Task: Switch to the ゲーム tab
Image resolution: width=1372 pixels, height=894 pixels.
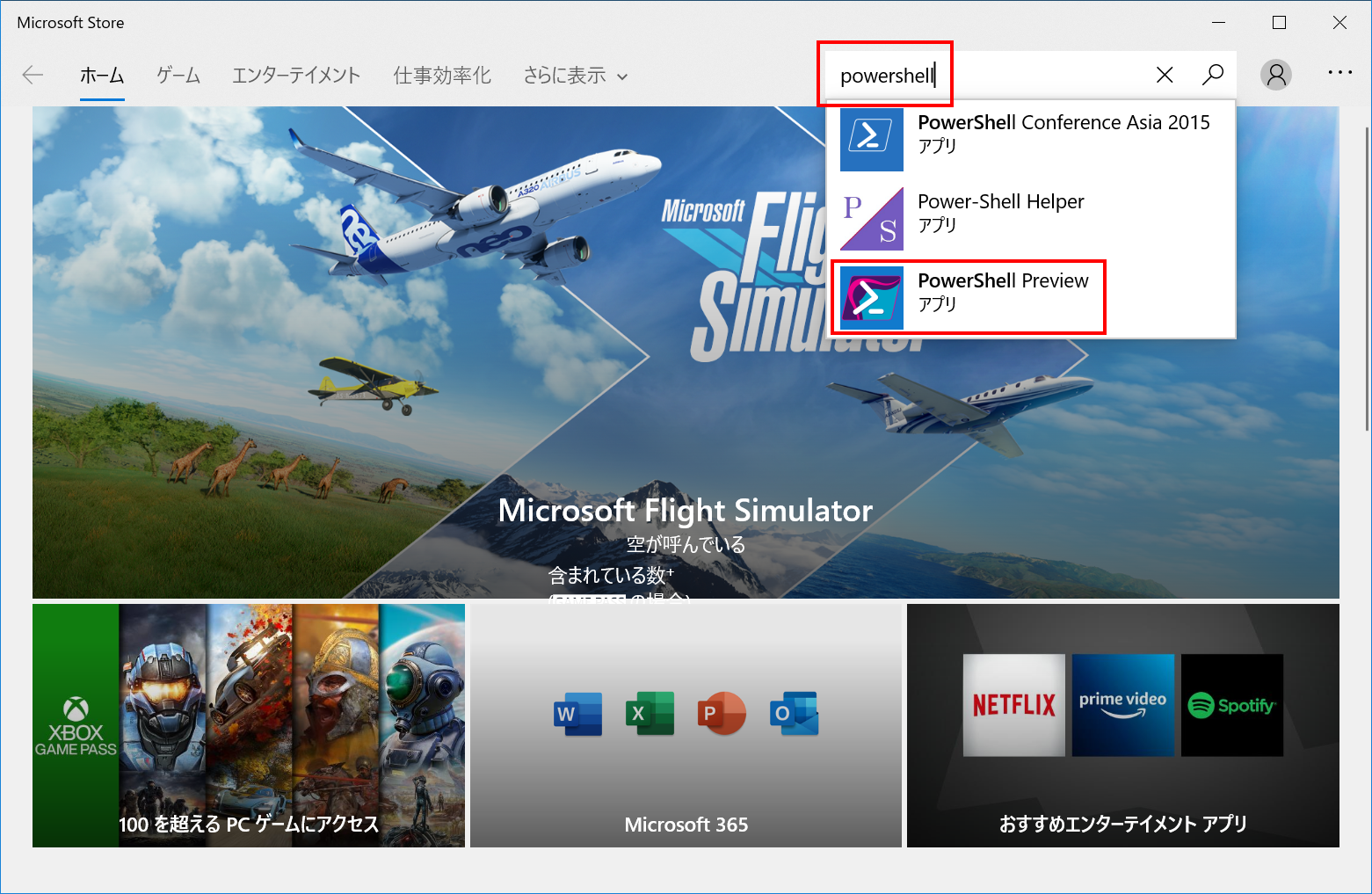Action: pyautogui.click(x=178, y=76)
